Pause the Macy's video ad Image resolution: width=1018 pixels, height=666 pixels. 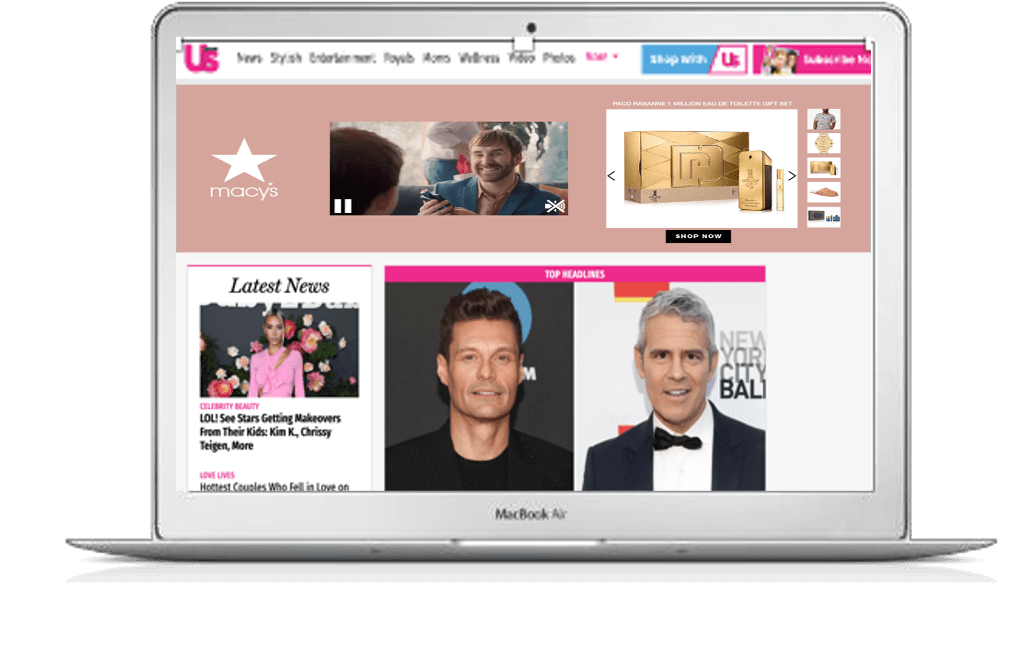click(342, 206)
